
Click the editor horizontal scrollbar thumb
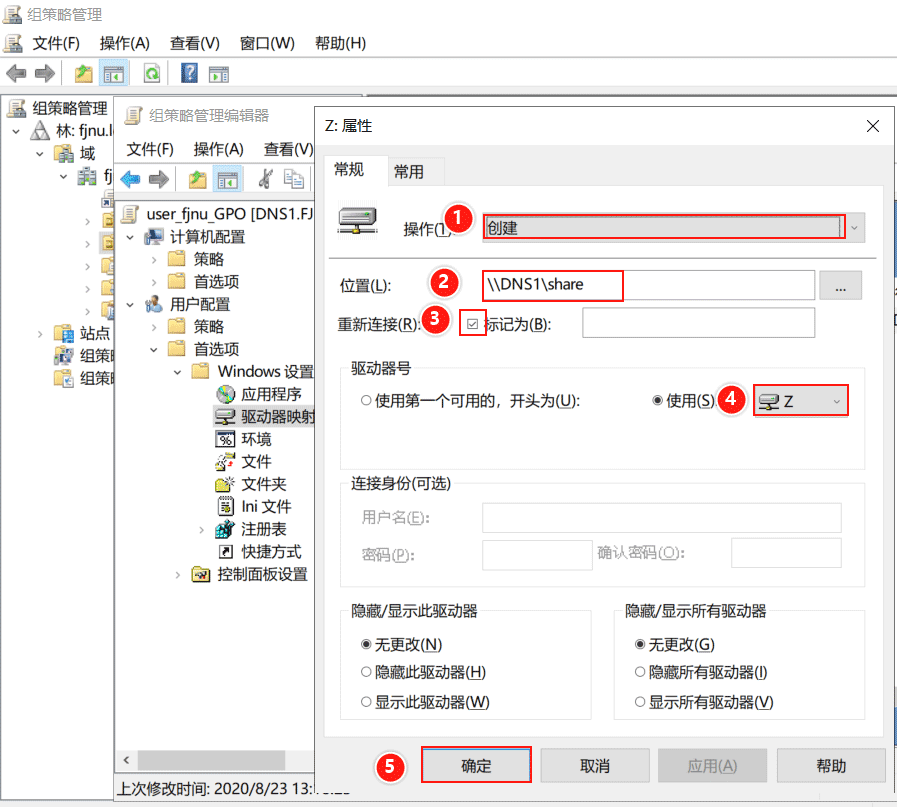point(211,760)
